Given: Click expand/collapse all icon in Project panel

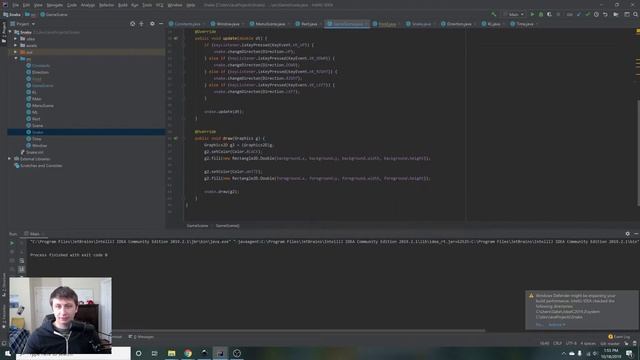Looking at the screenshot, I should coord(142,24).
